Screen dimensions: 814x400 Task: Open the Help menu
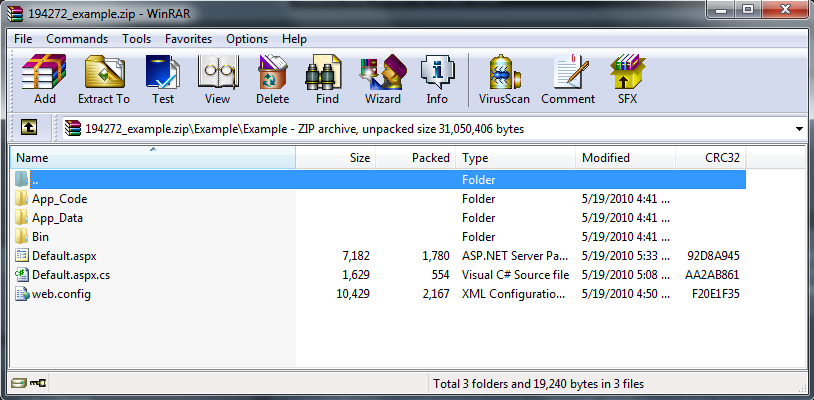coord(294,39)
